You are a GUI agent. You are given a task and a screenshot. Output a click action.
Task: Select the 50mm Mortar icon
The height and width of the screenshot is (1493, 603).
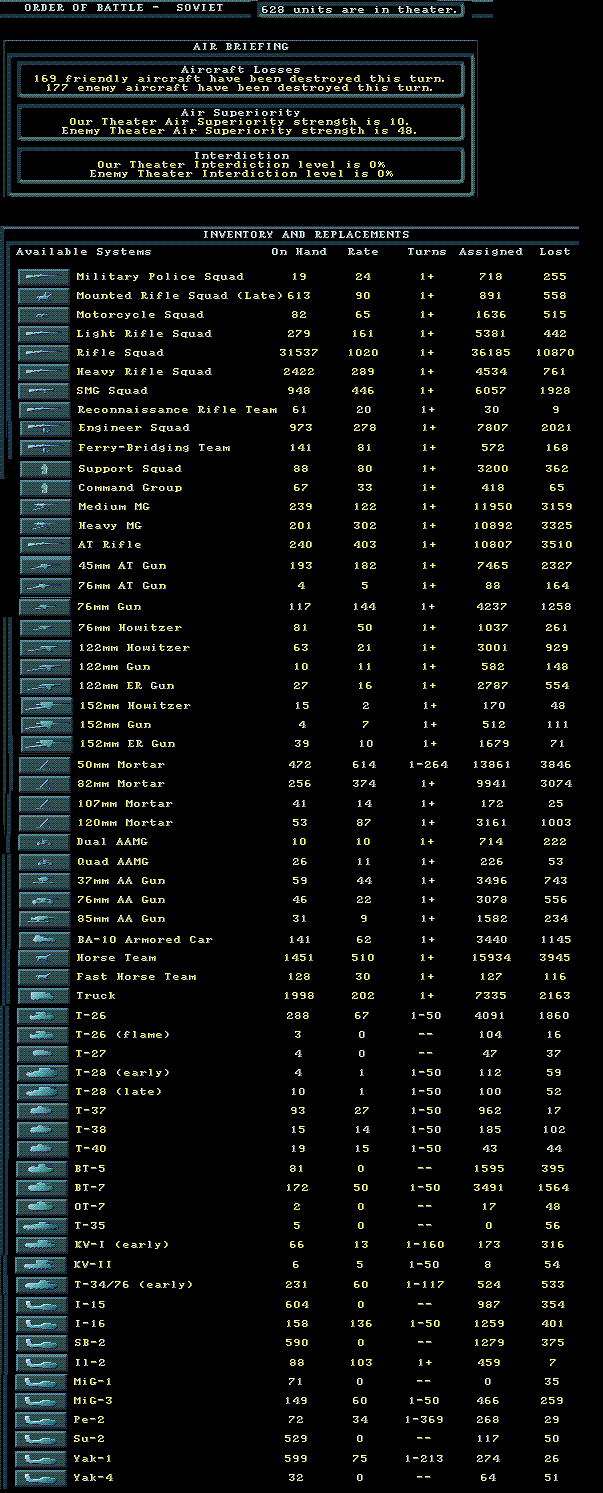pyautogui.click(x=44, y=765)
